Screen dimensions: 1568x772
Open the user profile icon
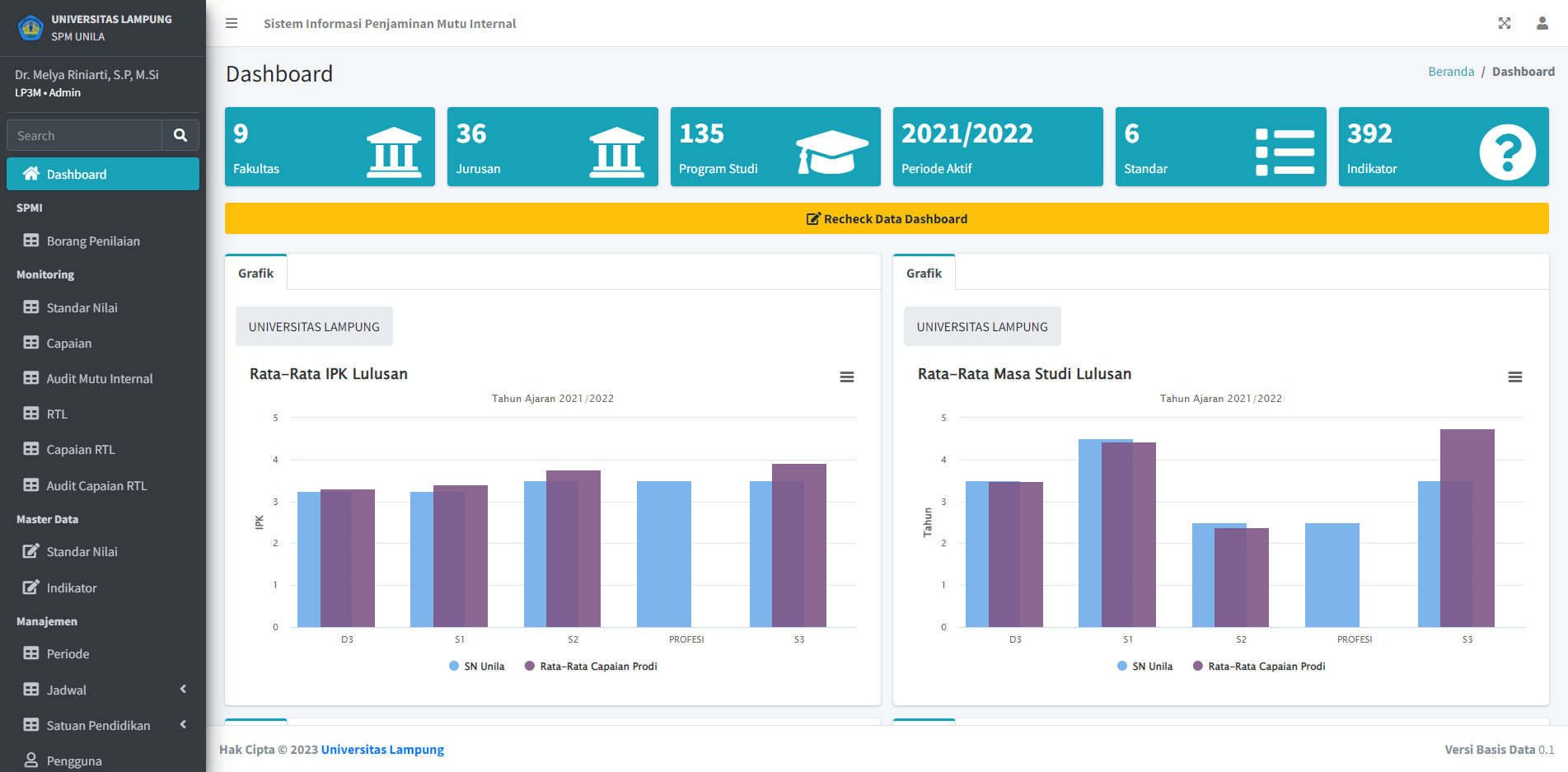tap(1542, 23)
